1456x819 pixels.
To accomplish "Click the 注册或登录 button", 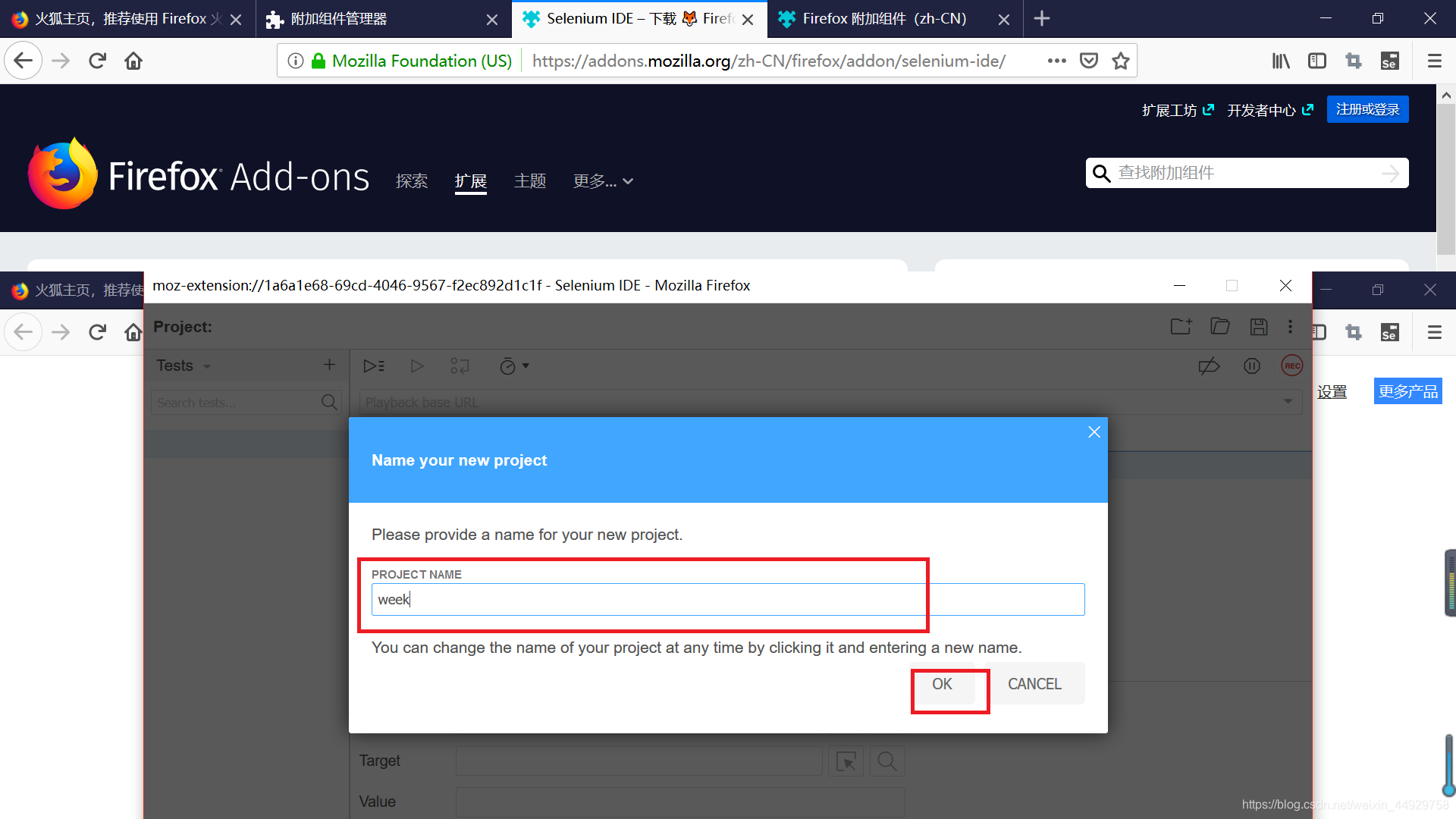I will tap(1368, 110).
